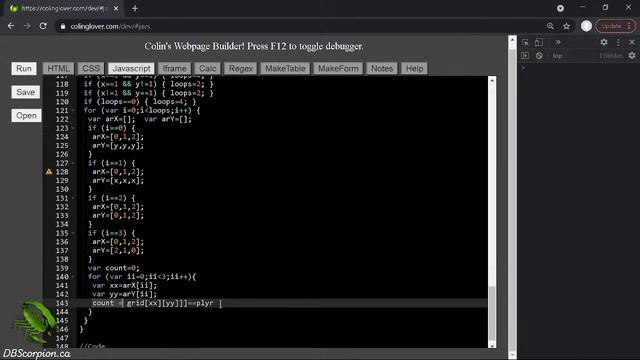This screenshot has height=360, width=640.
Task: Click the page scrollbar up arrow
Action: pos(512,40)
